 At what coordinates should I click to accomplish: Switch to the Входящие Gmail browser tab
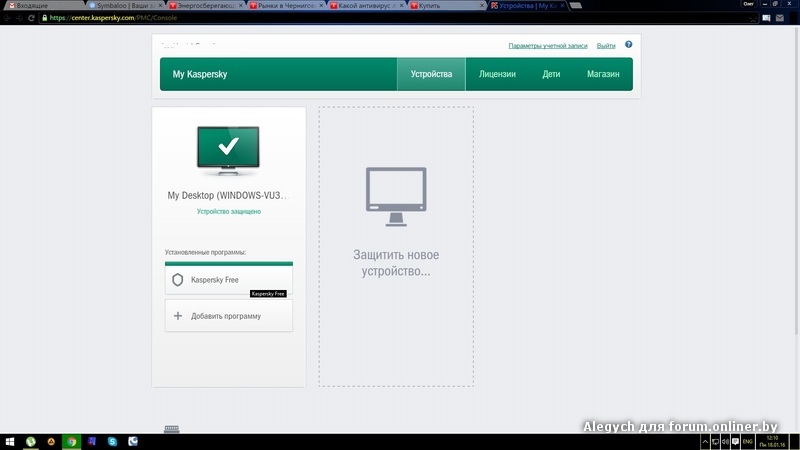43,6
